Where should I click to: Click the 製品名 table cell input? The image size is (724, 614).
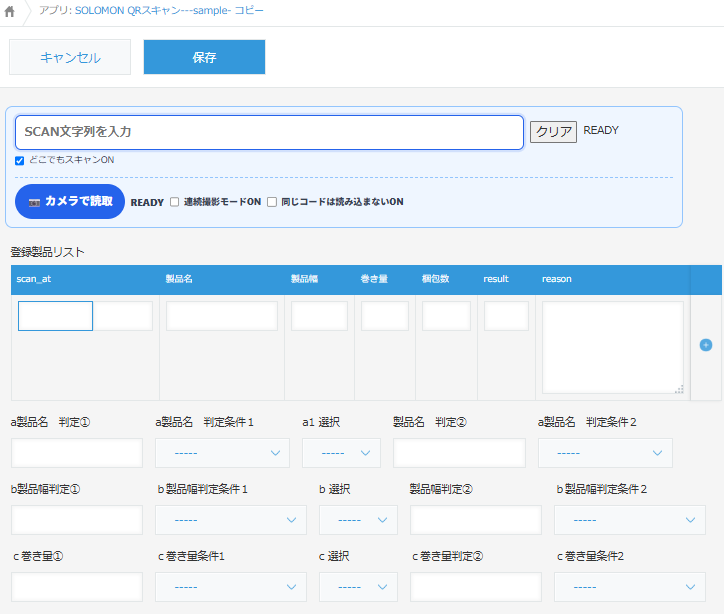222,316
